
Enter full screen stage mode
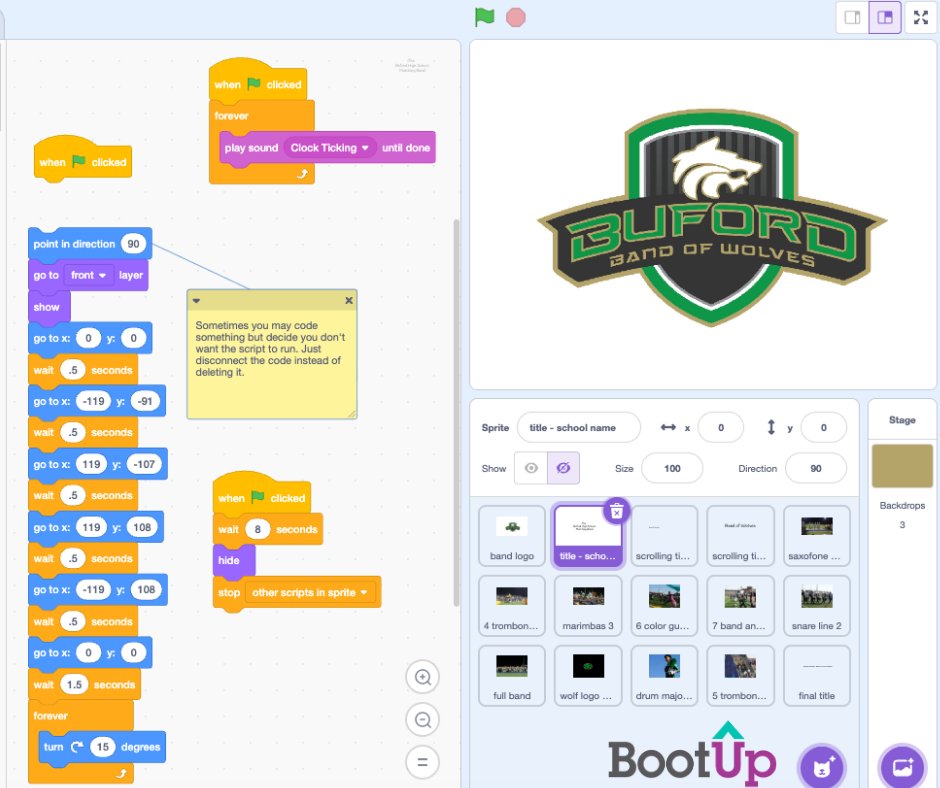921,17
